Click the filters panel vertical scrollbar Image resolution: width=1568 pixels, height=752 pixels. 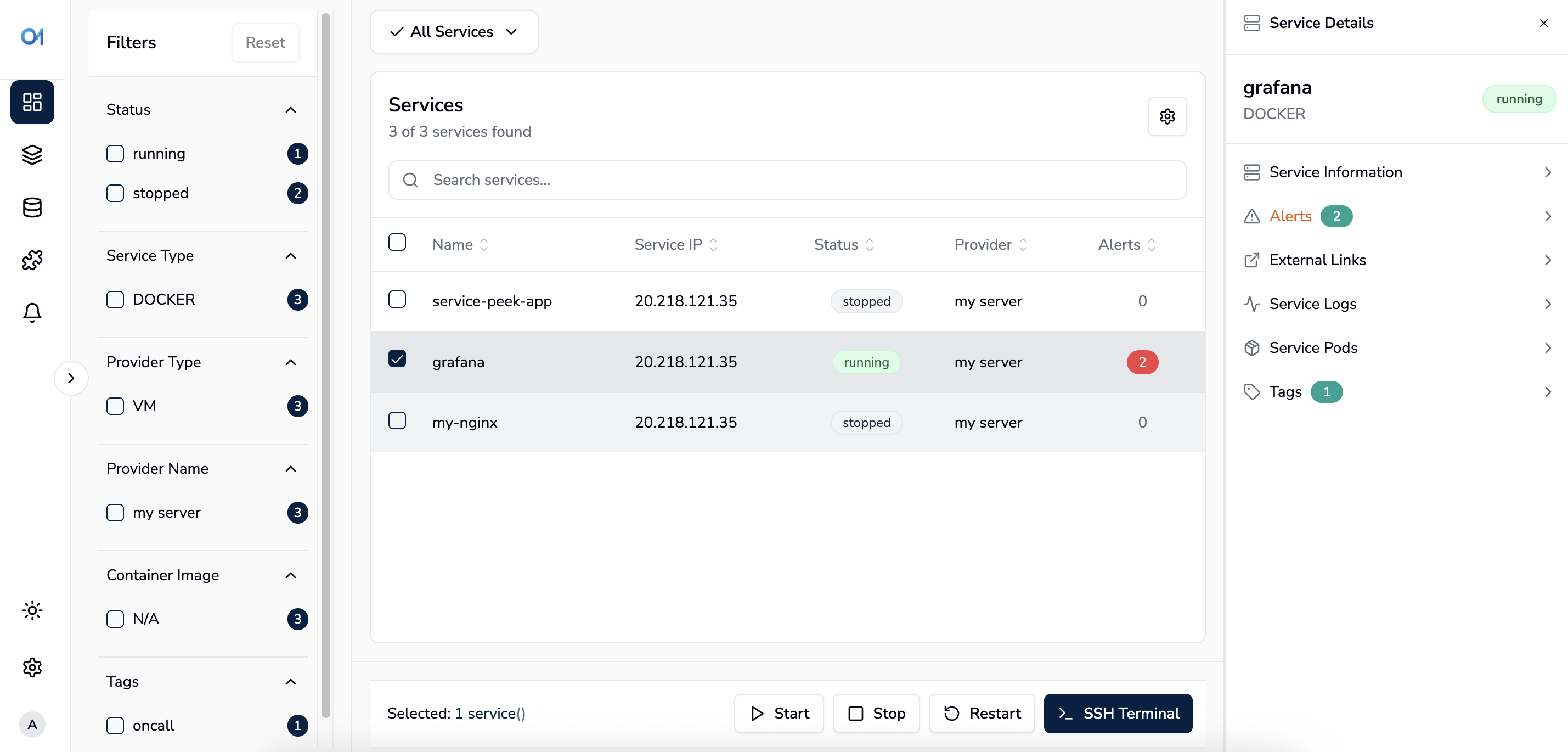(326, 366)
